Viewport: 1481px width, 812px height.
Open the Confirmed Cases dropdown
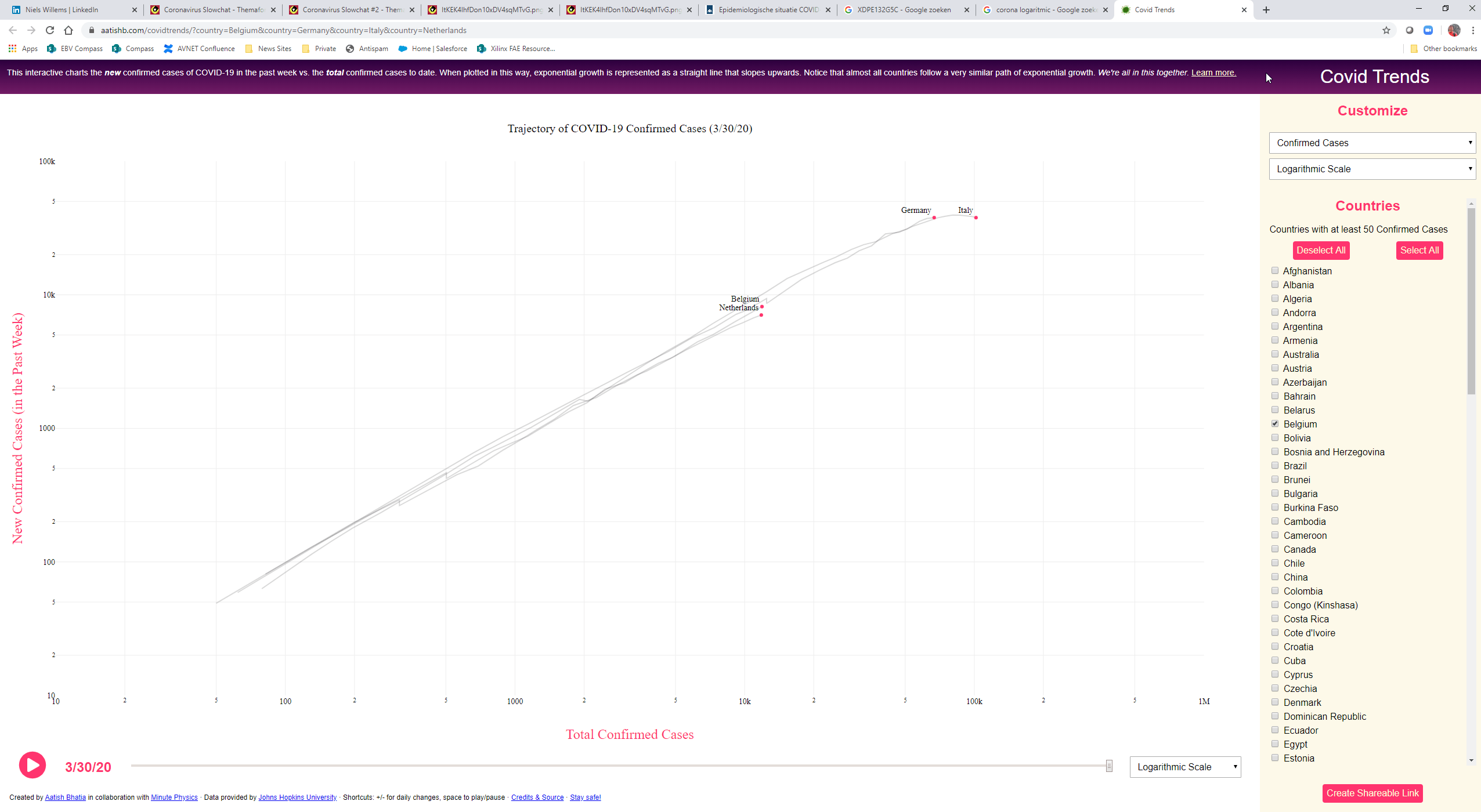pos(1372,143)
